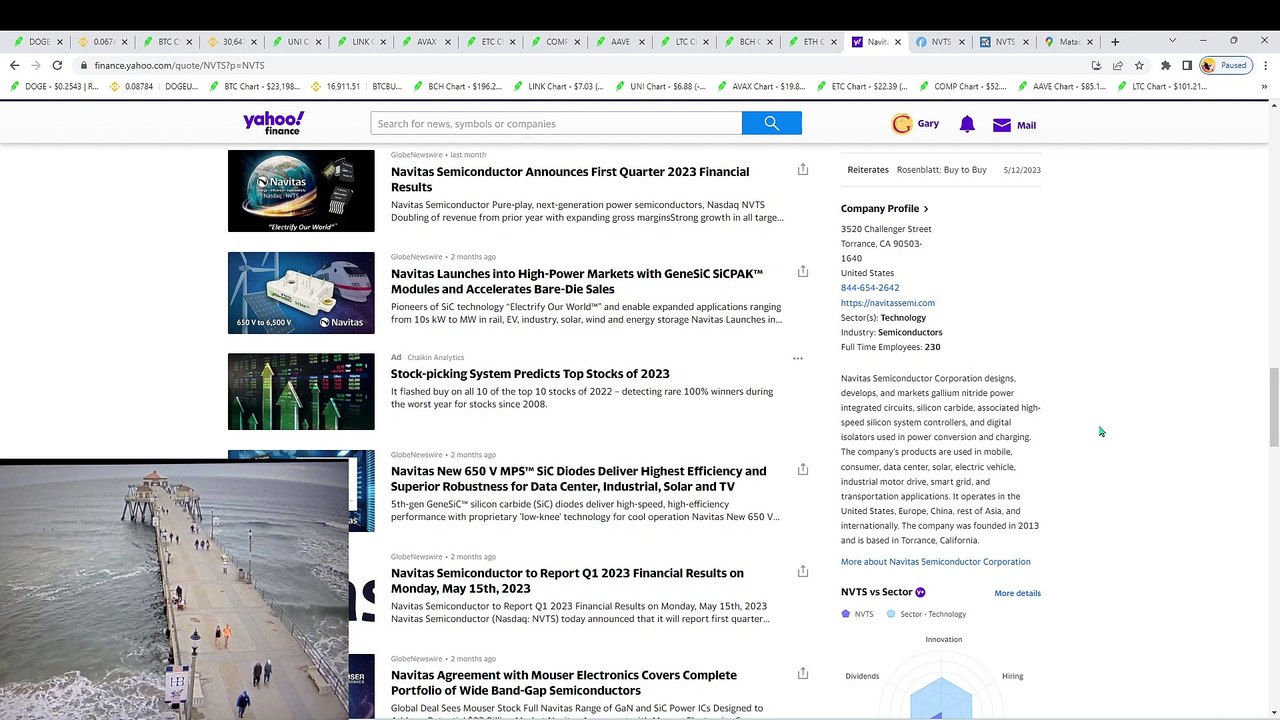The width and height of the screenshot is (1280, 720).
Task: Open the 650 V to 6,500 V SiCPAK thumbnail
Action: 301,292
